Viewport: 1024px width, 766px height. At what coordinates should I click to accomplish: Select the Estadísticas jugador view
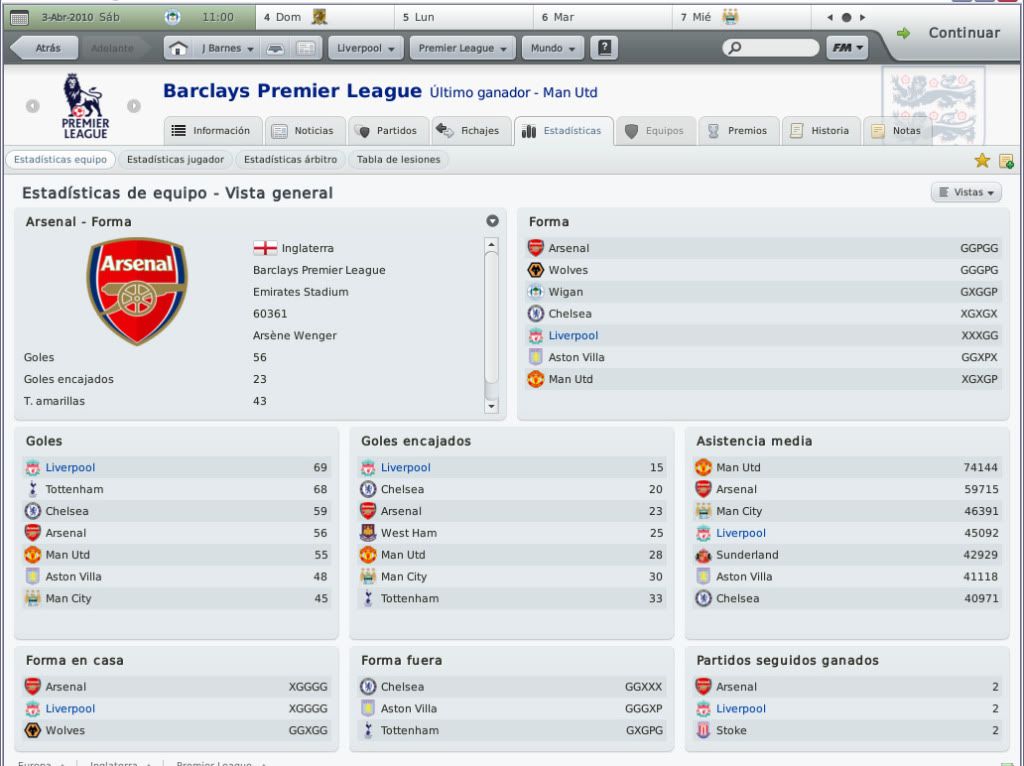coord(175,159)
